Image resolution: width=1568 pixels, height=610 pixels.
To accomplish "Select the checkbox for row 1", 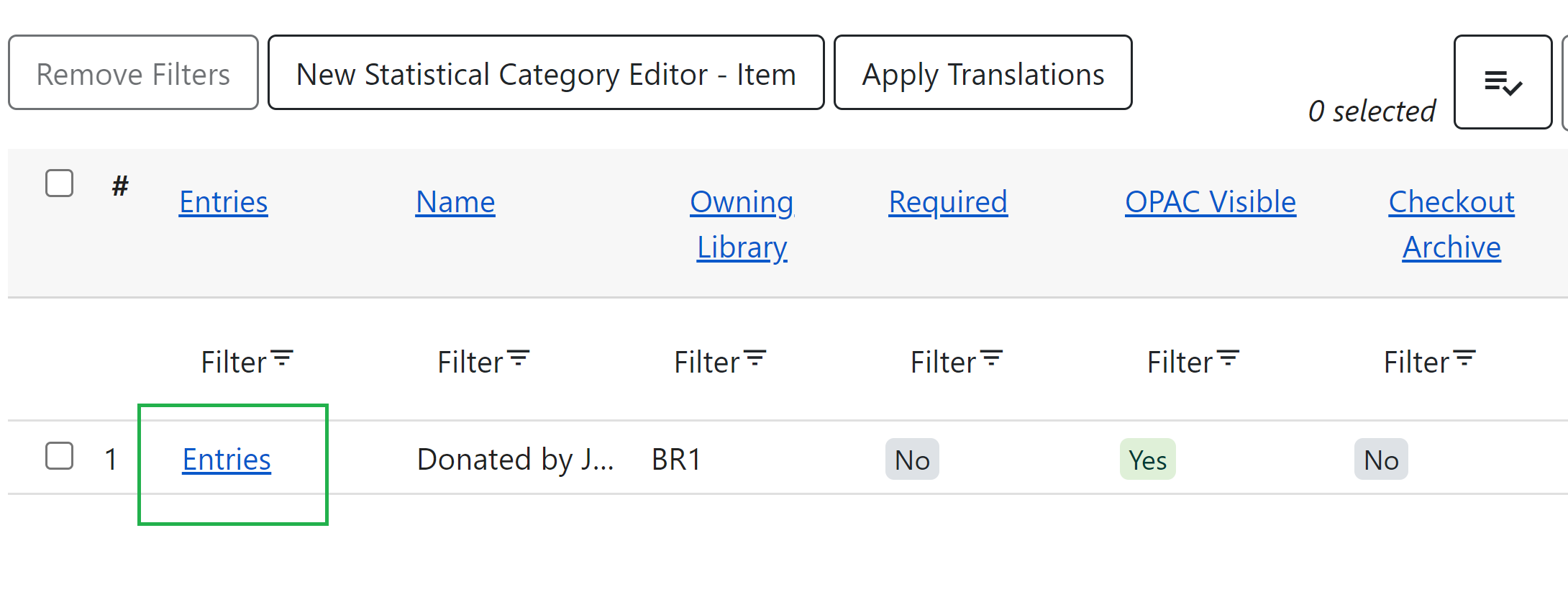I will 59,456.
